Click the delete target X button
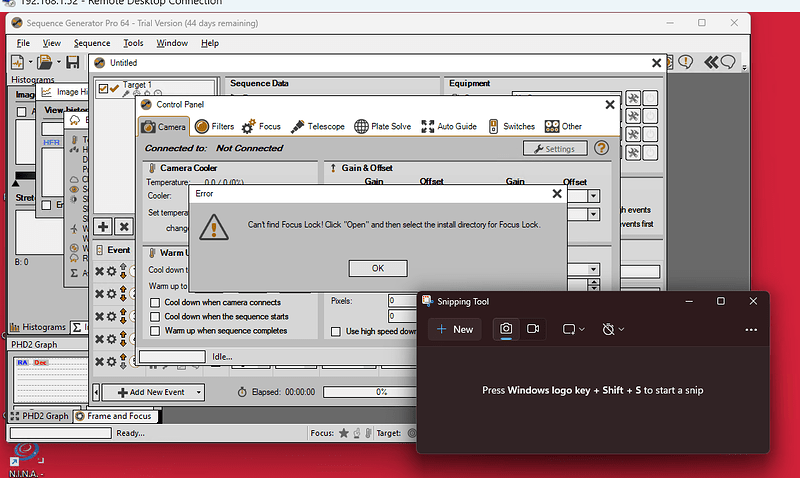The height and width of the screenshot is (478, 800). [x=124, y=227]
